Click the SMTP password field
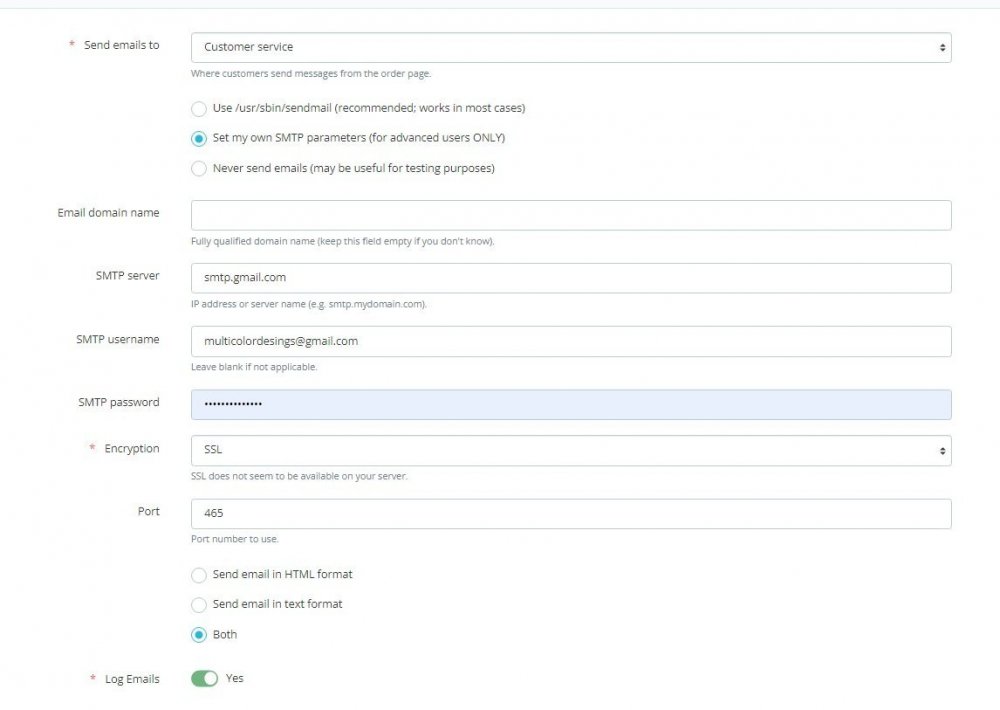This screenshot has height=710, width=1000. tap(570, 402)
